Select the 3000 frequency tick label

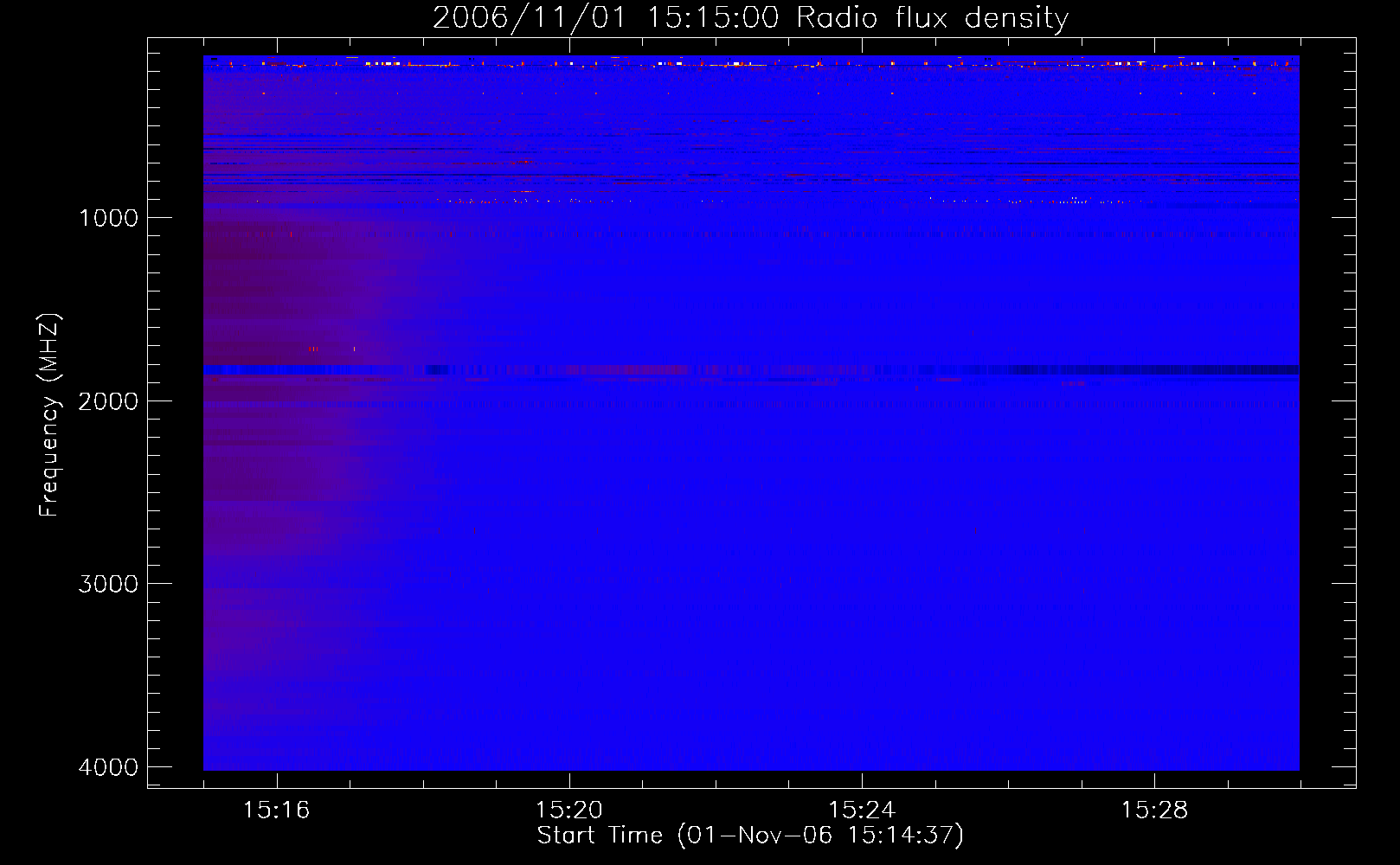point(109,584)
